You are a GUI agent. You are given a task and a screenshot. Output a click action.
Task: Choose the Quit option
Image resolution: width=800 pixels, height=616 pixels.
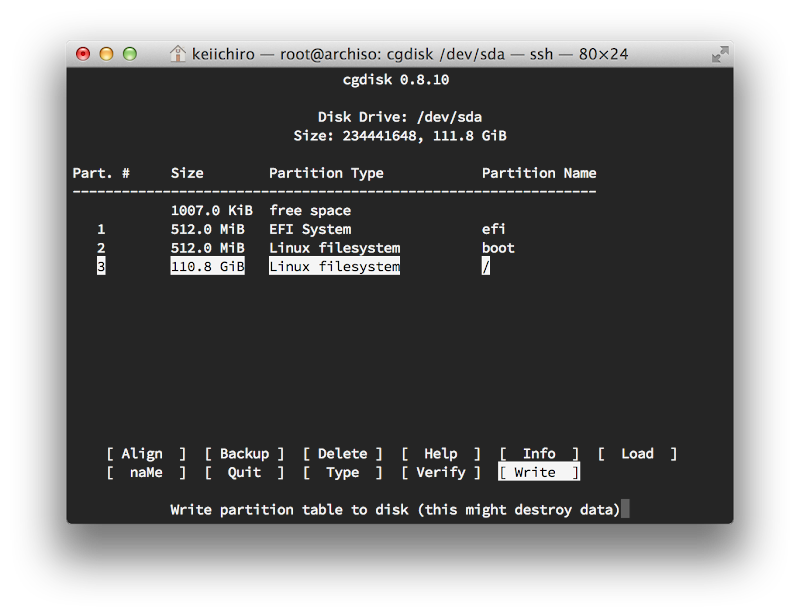[x=244, y=473]
